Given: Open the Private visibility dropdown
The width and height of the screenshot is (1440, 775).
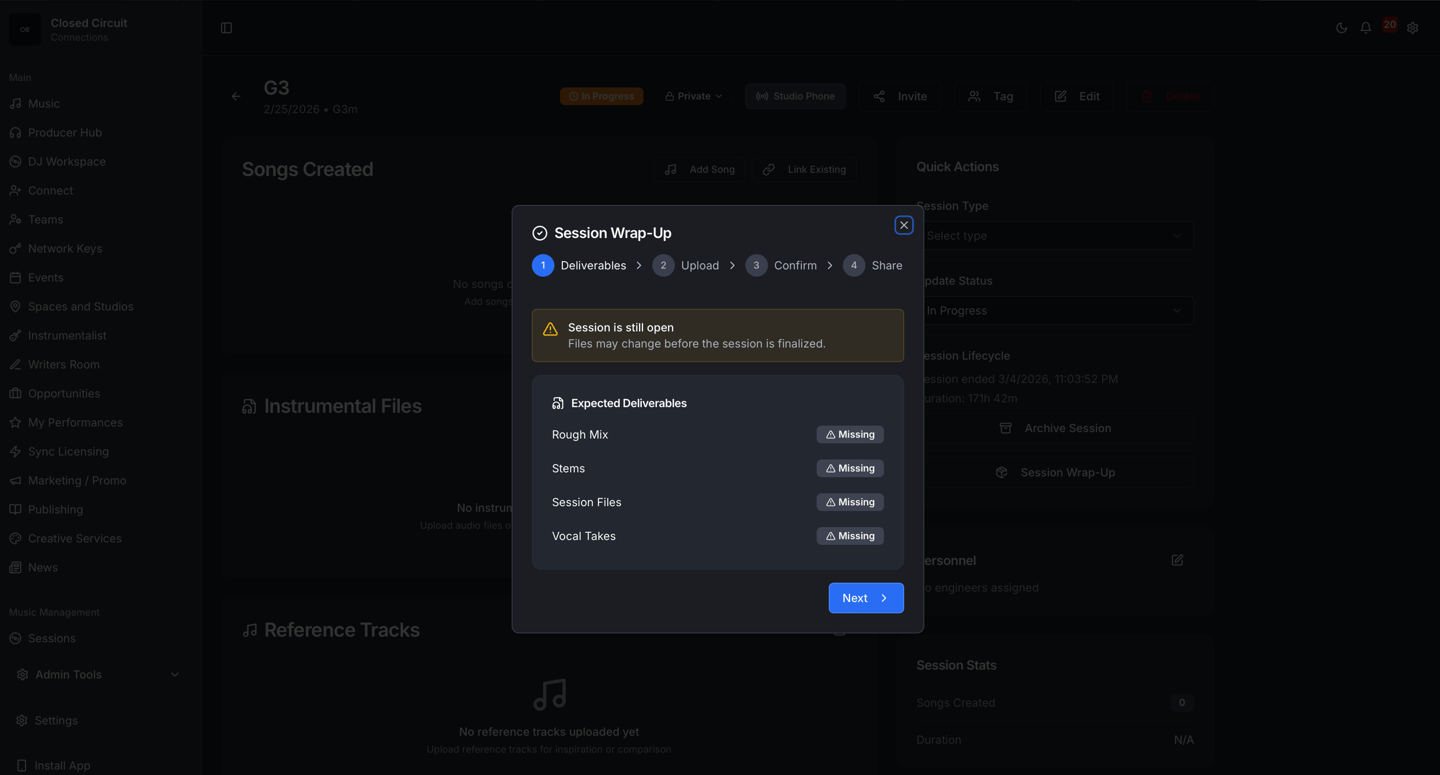Looking at the screenshot, I should 693,96.
